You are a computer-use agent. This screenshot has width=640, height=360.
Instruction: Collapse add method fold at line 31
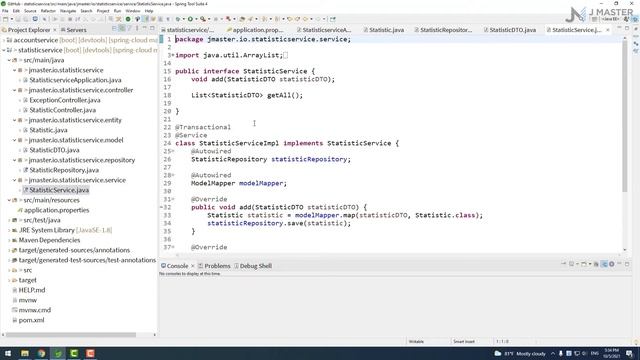click(173, 199)
